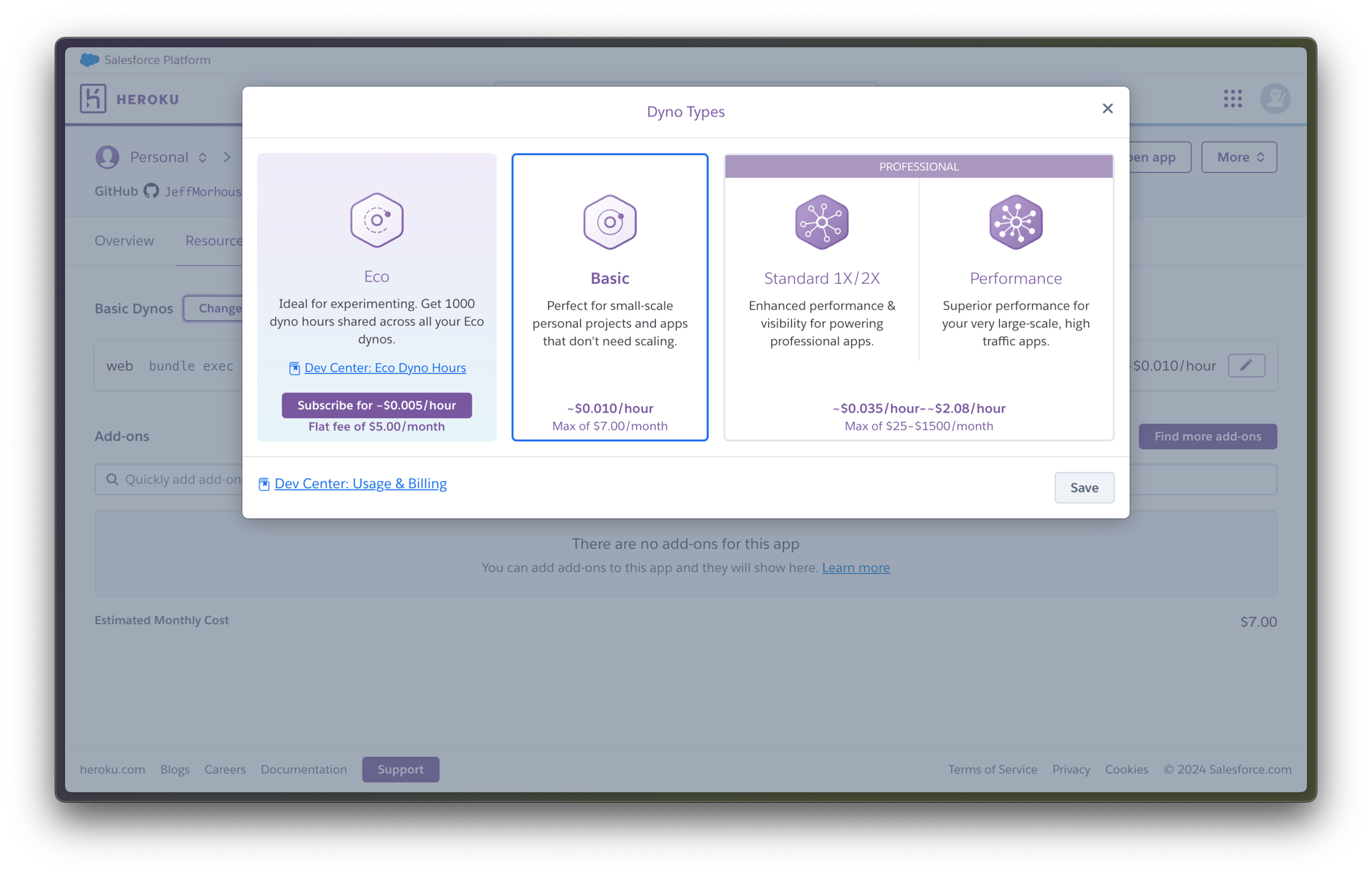Choose the Standard 1X/2X title
Image resolution: width=1372 pixels, height=875 pixels.
pyautogui.click(x=822, y=278)
